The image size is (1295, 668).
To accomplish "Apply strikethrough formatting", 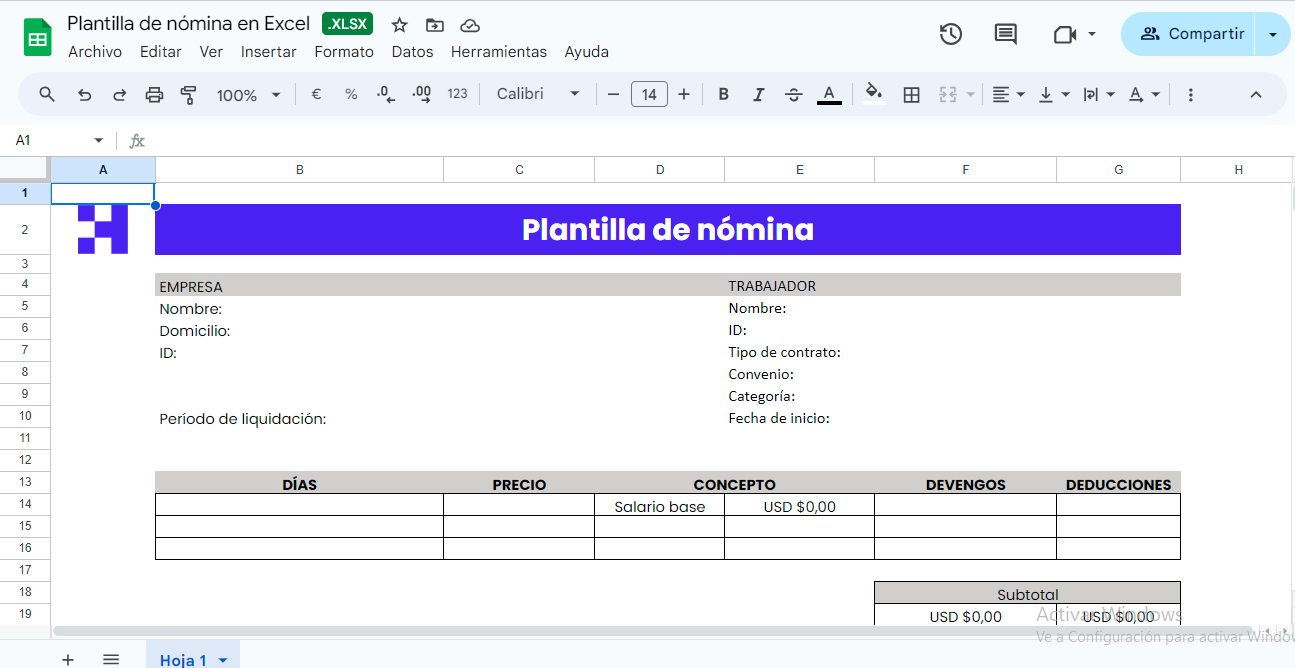I will coord(793,94).
